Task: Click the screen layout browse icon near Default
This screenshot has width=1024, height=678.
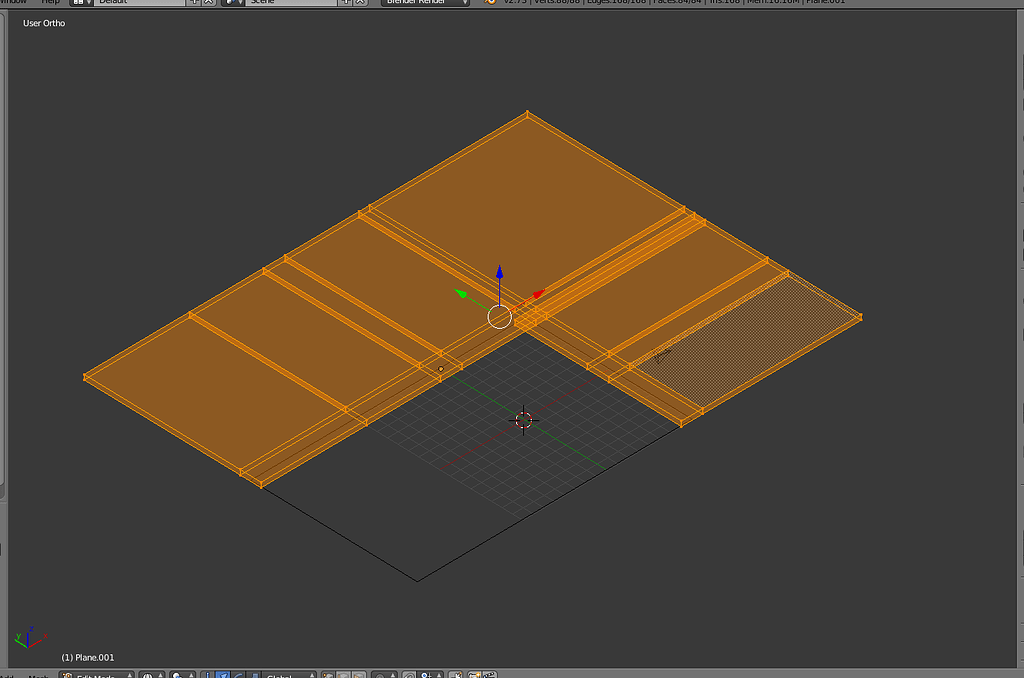Action: pos(80,3)
